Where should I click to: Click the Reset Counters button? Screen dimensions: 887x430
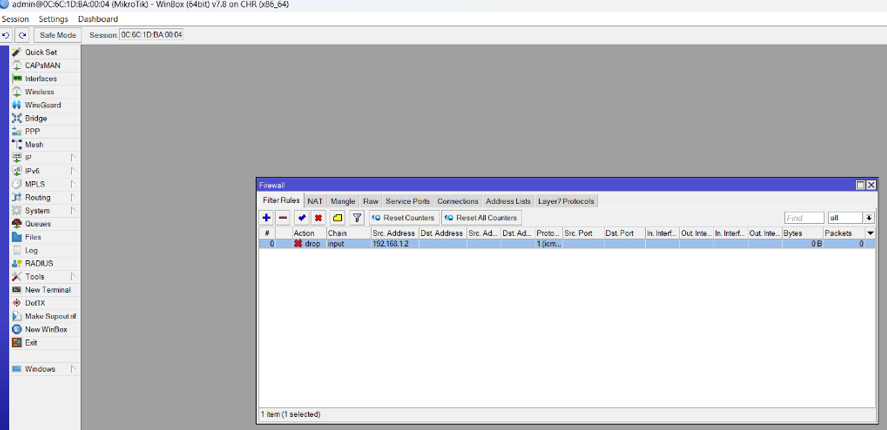point(403,218)
